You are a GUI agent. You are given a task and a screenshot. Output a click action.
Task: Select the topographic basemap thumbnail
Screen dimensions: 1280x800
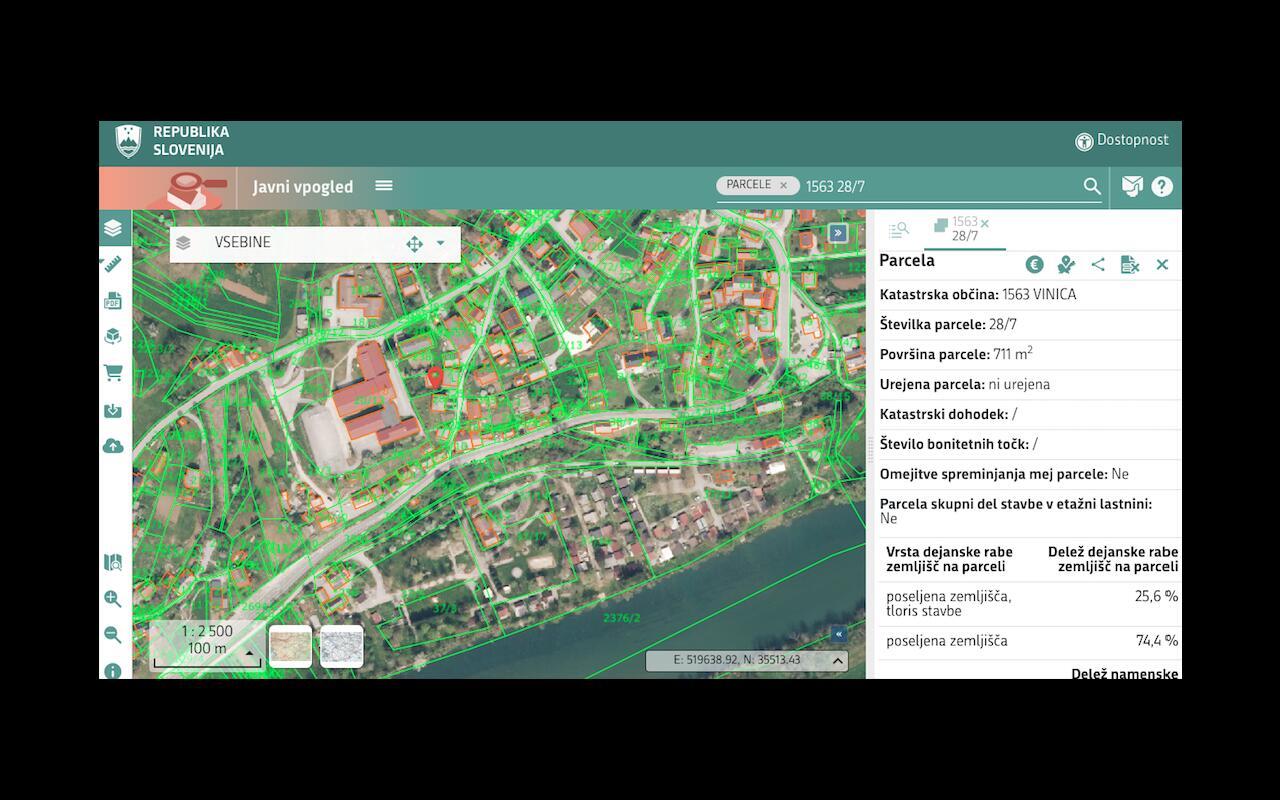[290, 646]
